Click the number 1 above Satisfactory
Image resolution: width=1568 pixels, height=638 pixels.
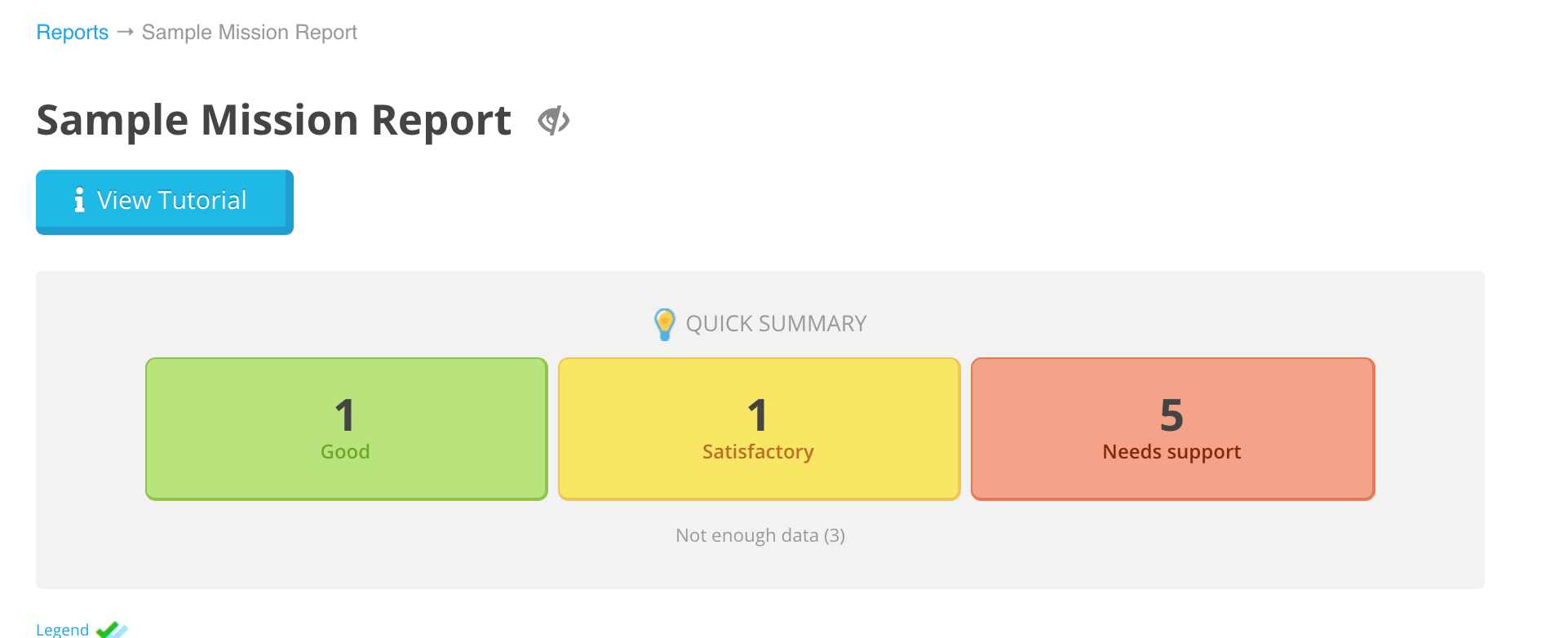click(758, 415)
